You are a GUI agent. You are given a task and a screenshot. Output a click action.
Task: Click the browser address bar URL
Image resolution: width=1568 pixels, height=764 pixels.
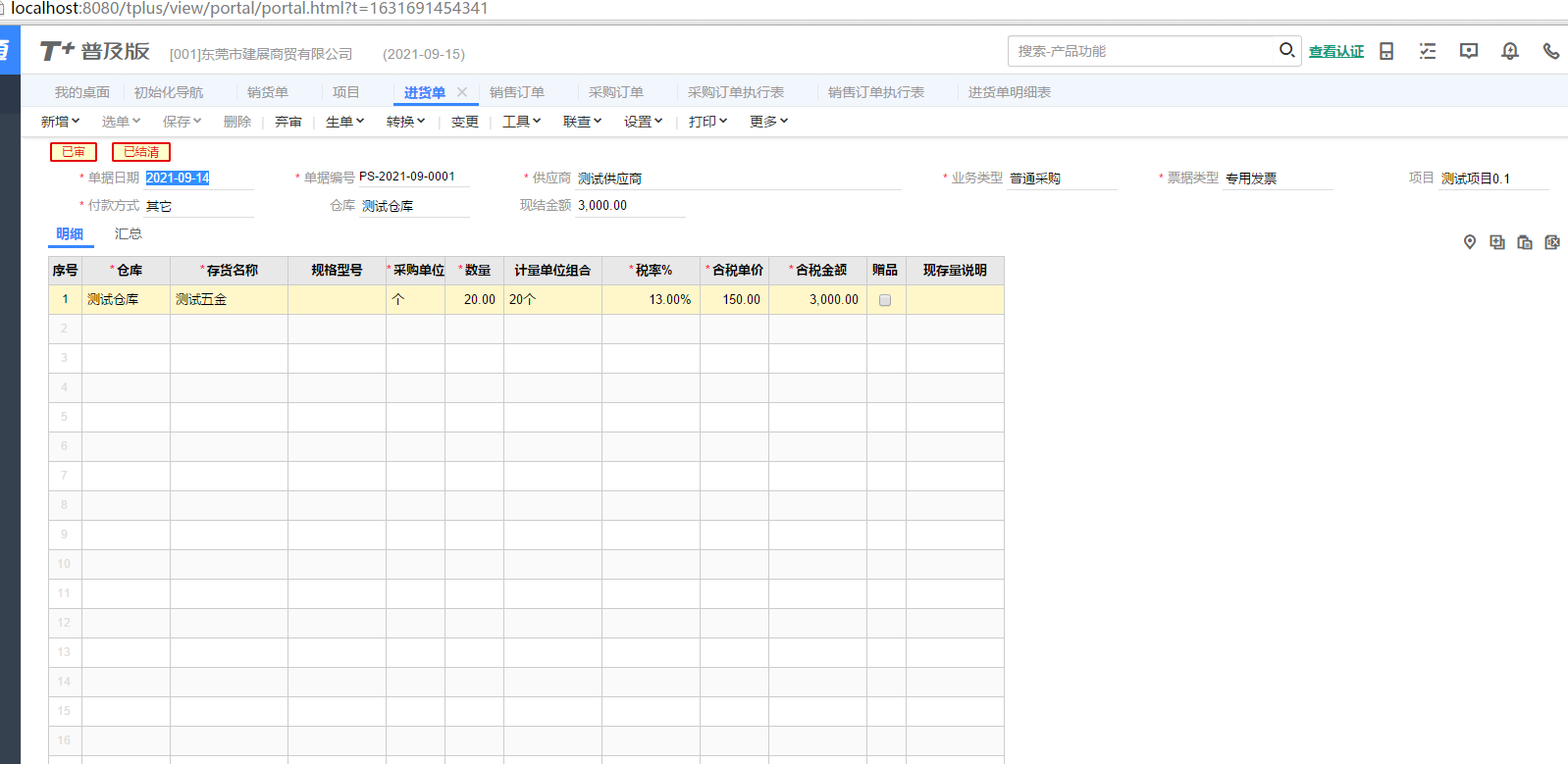click(249, 9)
